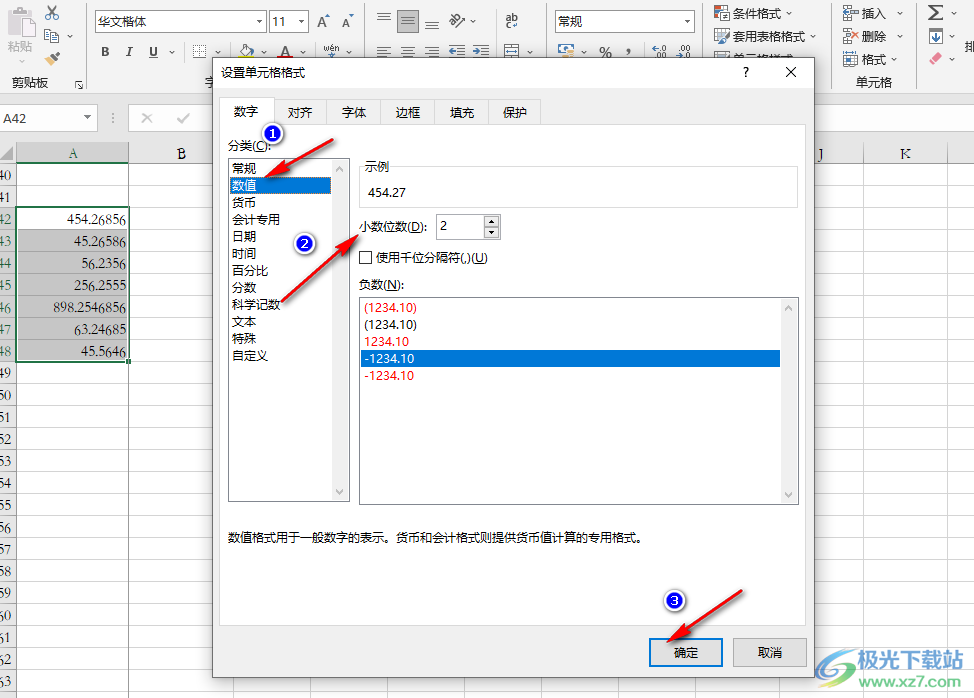Click cell A46 with 898.2546856
The width and height of the screenshot is (974, 698).
click(73, 307)
